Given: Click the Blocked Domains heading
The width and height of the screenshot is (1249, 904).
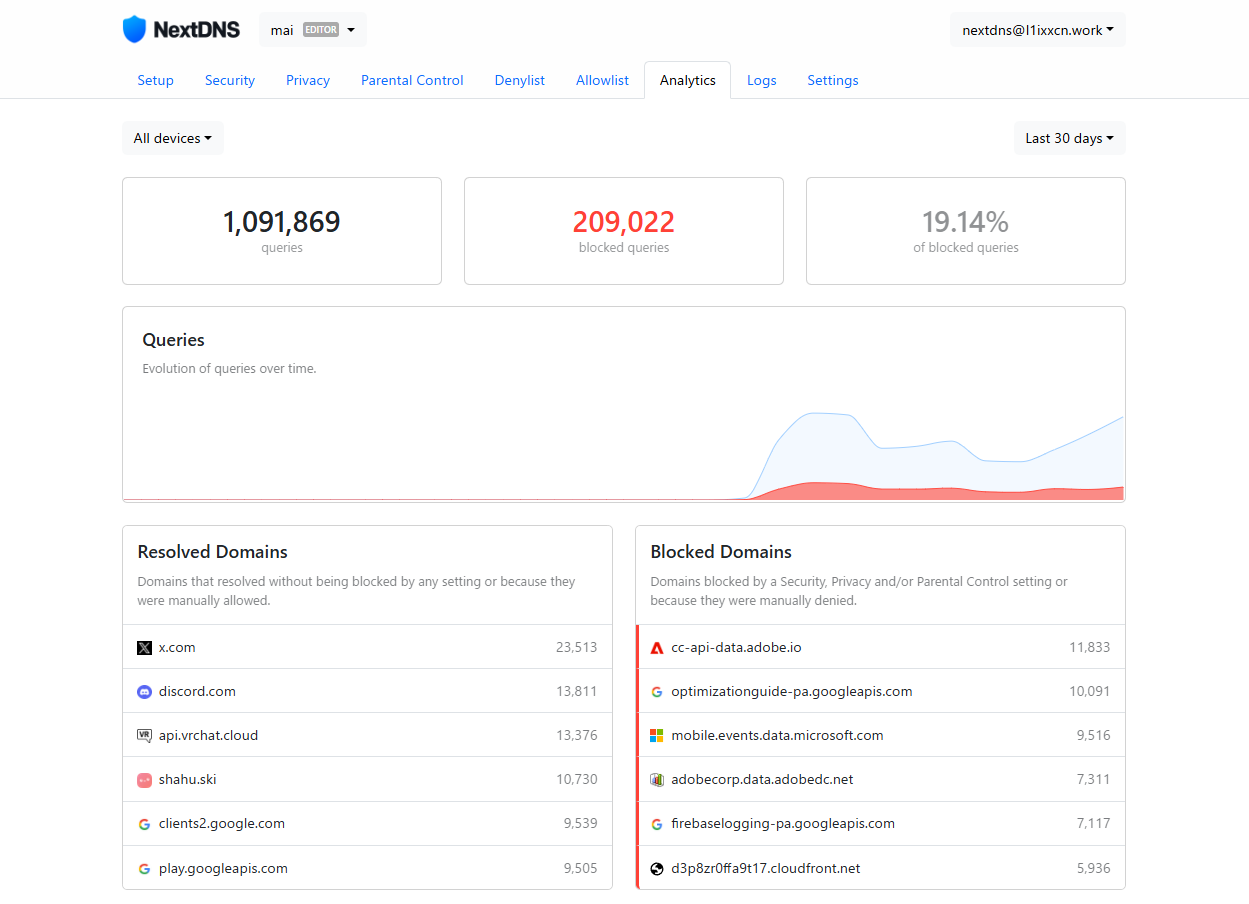Looking at the screenshot, I should (721, 552).
